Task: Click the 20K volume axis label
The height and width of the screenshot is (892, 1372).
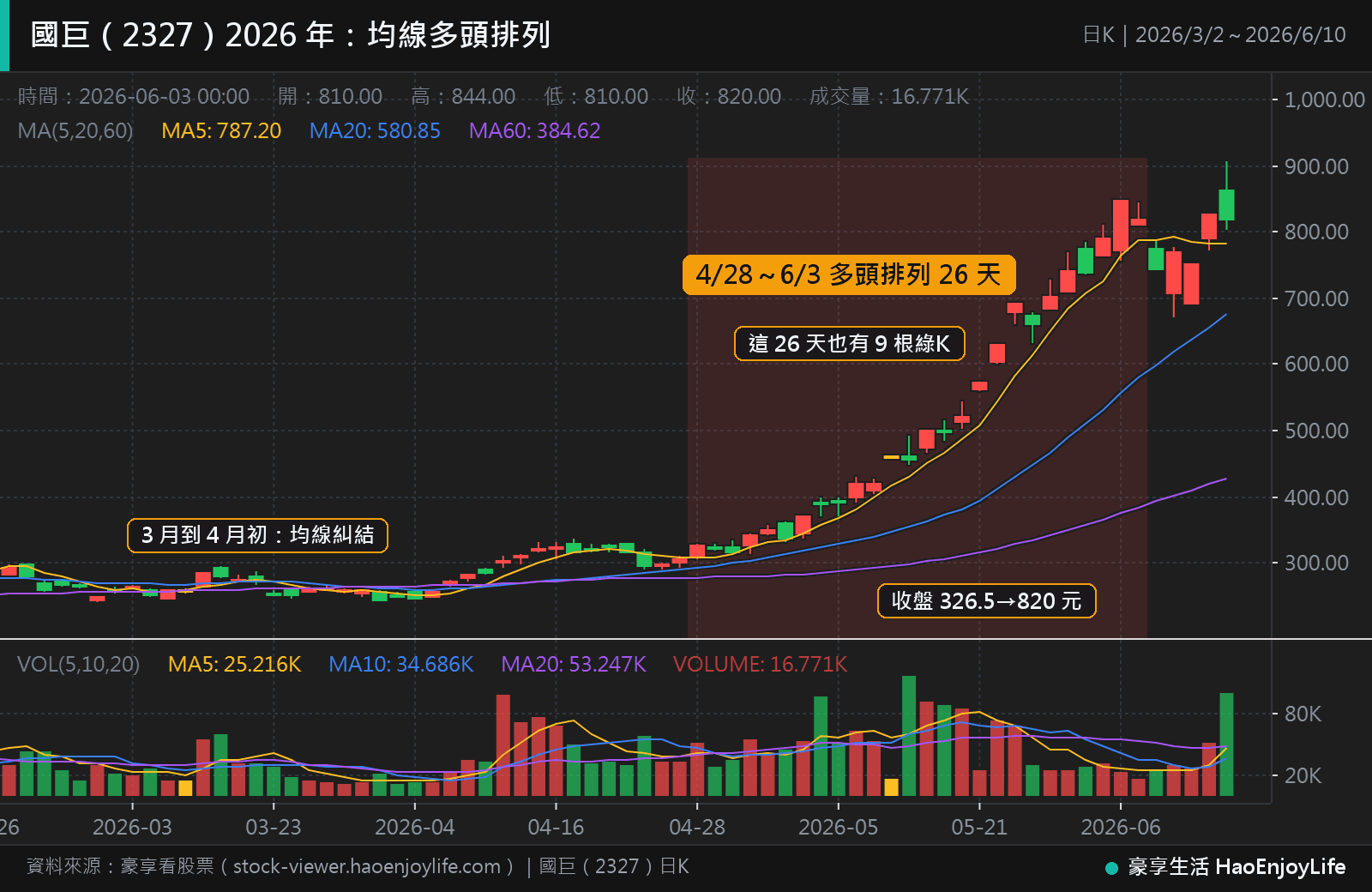Action: coord(1303,775)
